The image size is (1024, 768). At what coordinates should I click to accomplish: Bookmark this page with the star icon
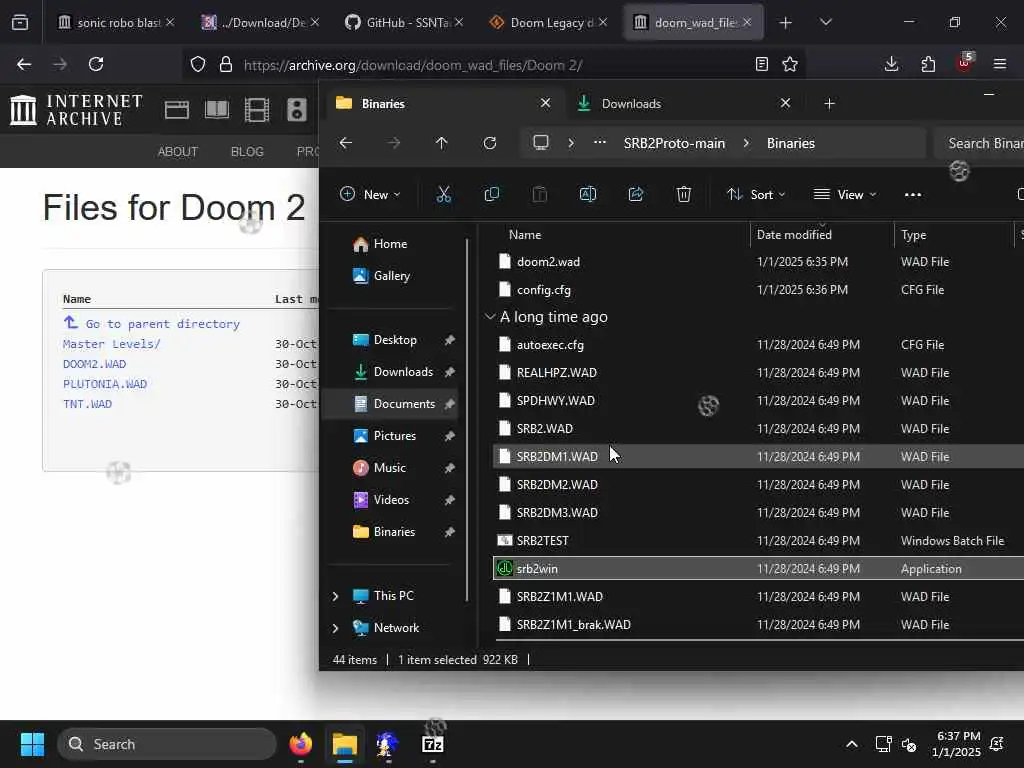tap(790, 64)
